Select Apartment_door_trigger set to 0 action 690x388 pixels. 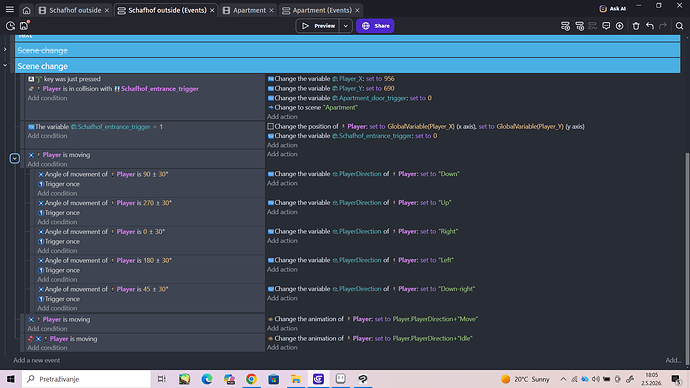click(349, 98)
